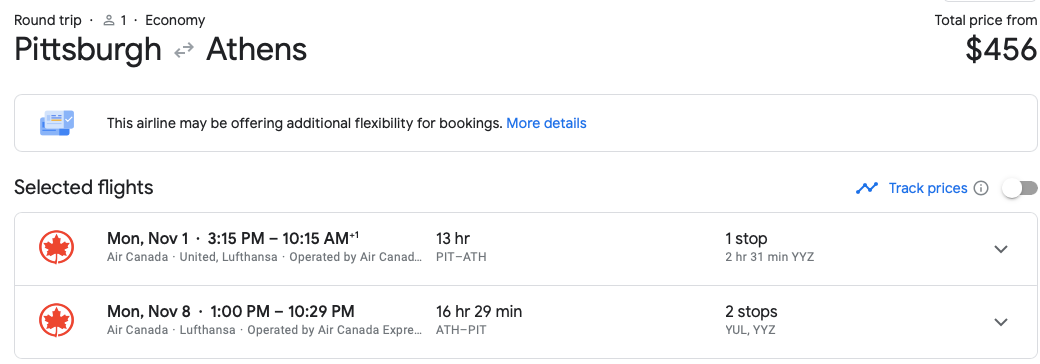Click the $456 total price
The height and width of the screenshot is (364, 1040).
tap(1001, 50)
